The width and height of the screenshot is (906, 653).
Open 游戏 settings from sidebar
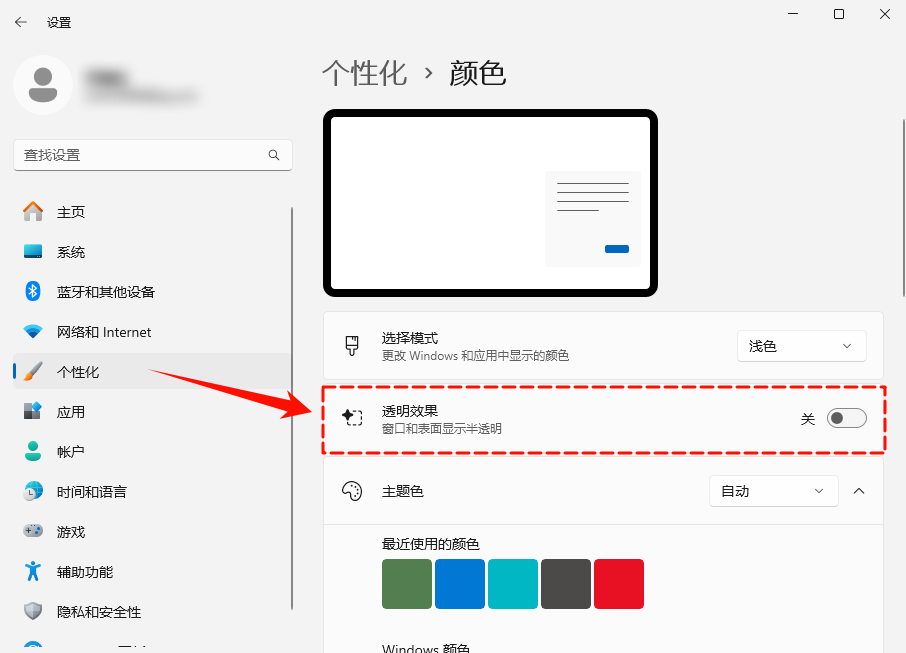point(70,531)
